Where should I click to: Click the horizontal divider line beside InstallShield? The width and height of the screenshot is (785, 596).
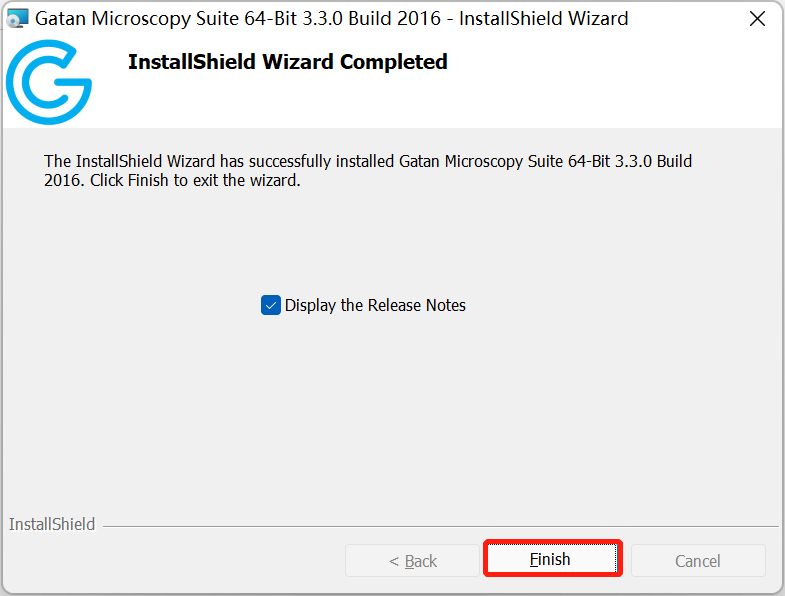point(441,526)
